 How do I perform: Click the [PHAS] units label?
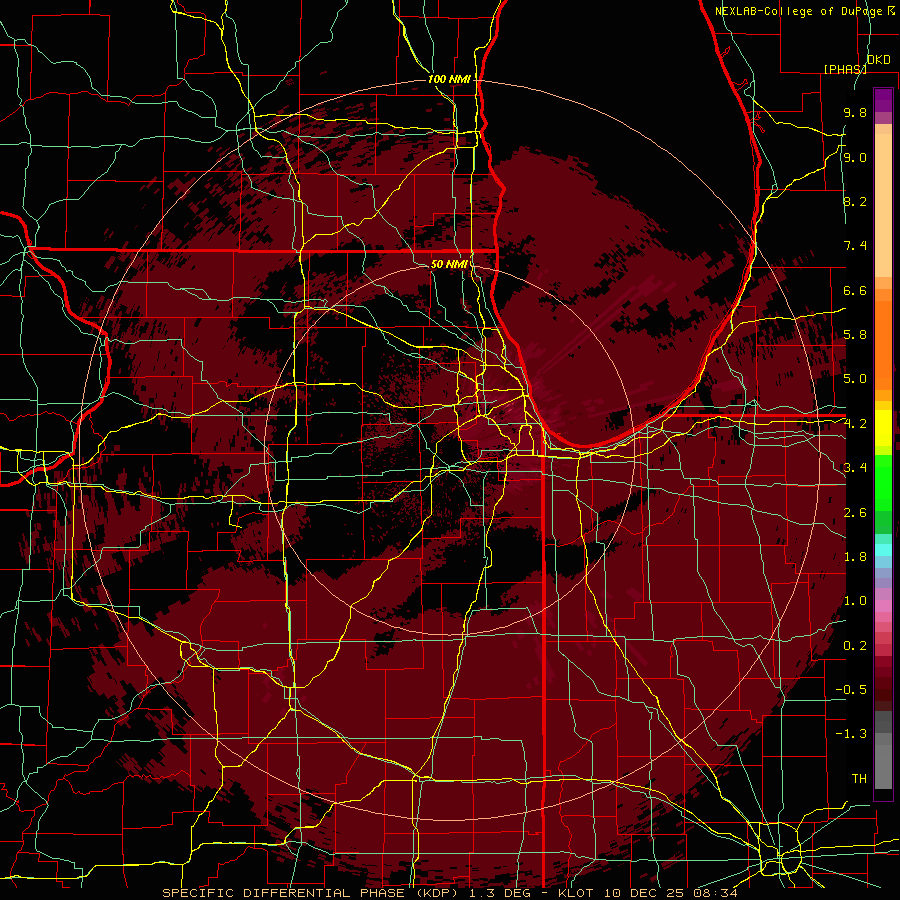[x=845, y=69]
